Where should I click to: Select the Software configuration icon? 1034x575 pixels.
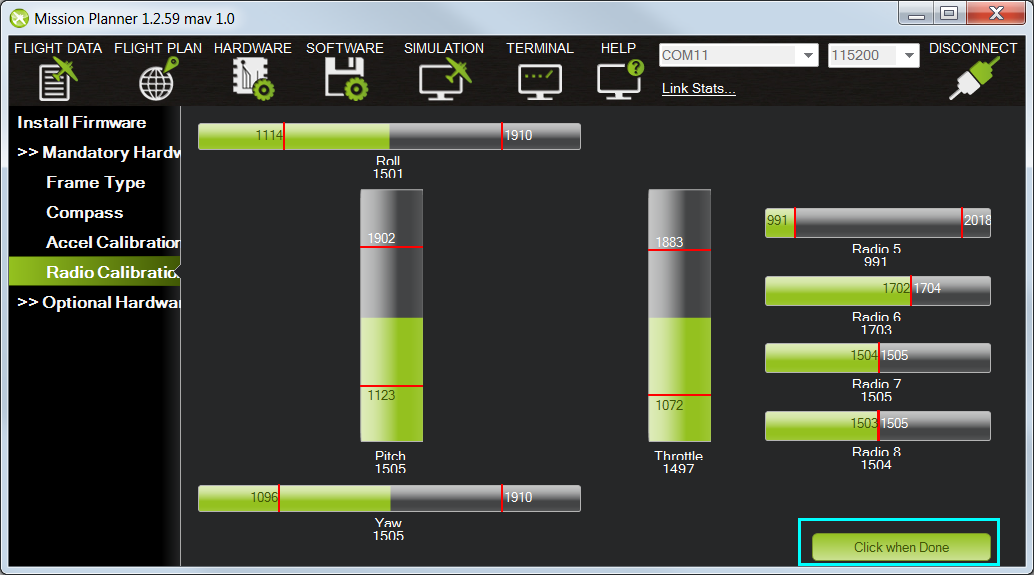(345, 80)
